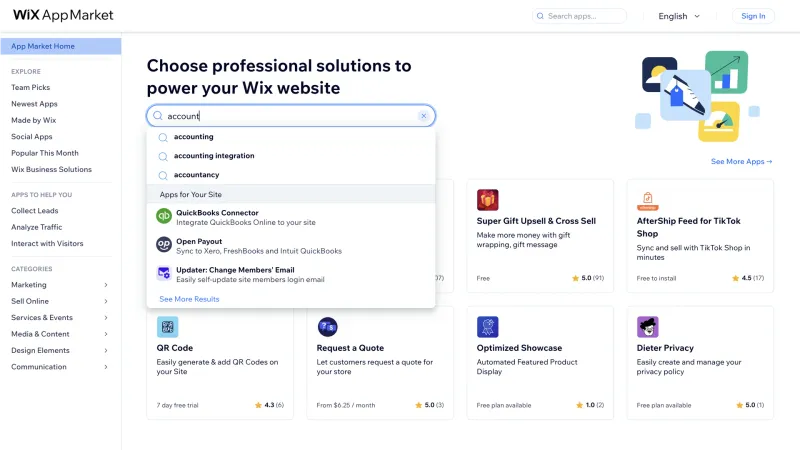The width and height of the screenshot is (800, 450).
Task: Click the Open Payout app icon
Action: [x=164, y=245]
